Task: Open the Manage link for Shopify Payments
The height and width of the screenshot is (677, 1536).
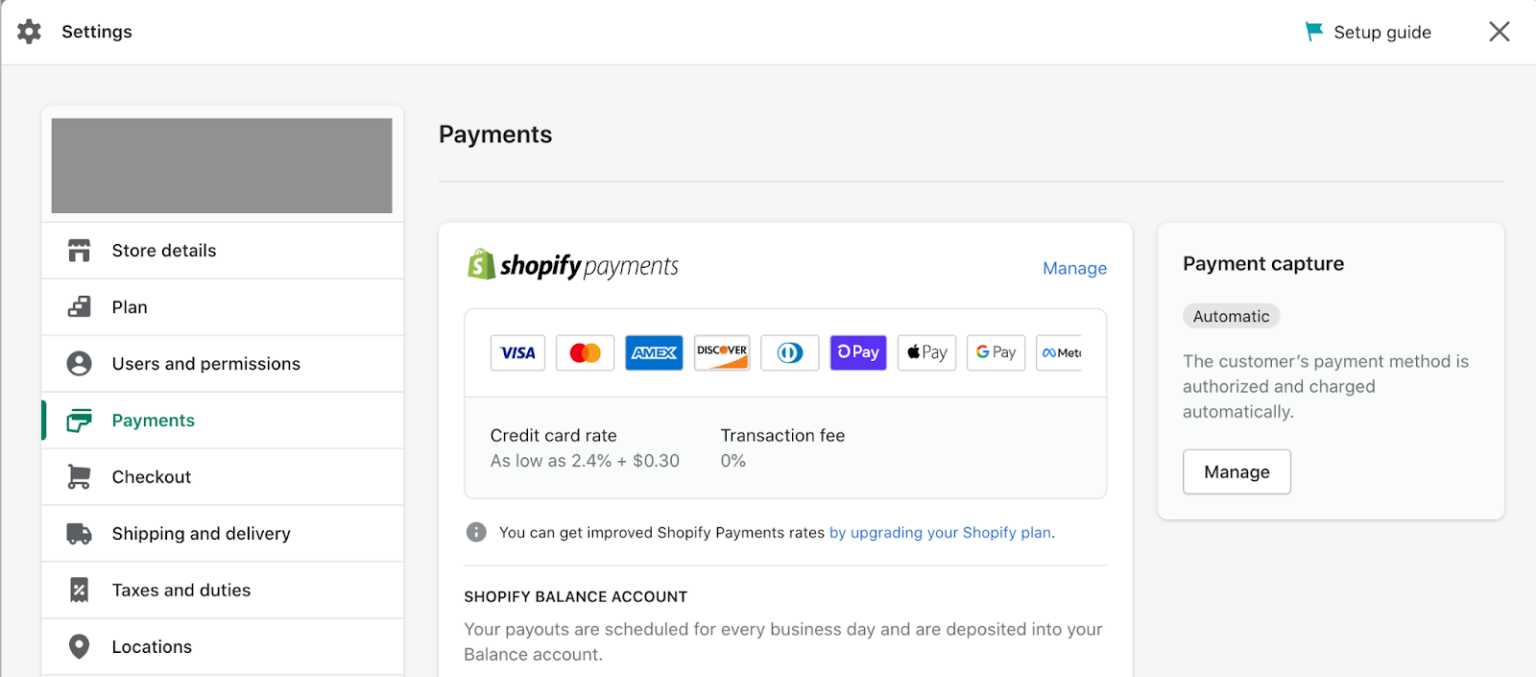Action: point(1074,268)
